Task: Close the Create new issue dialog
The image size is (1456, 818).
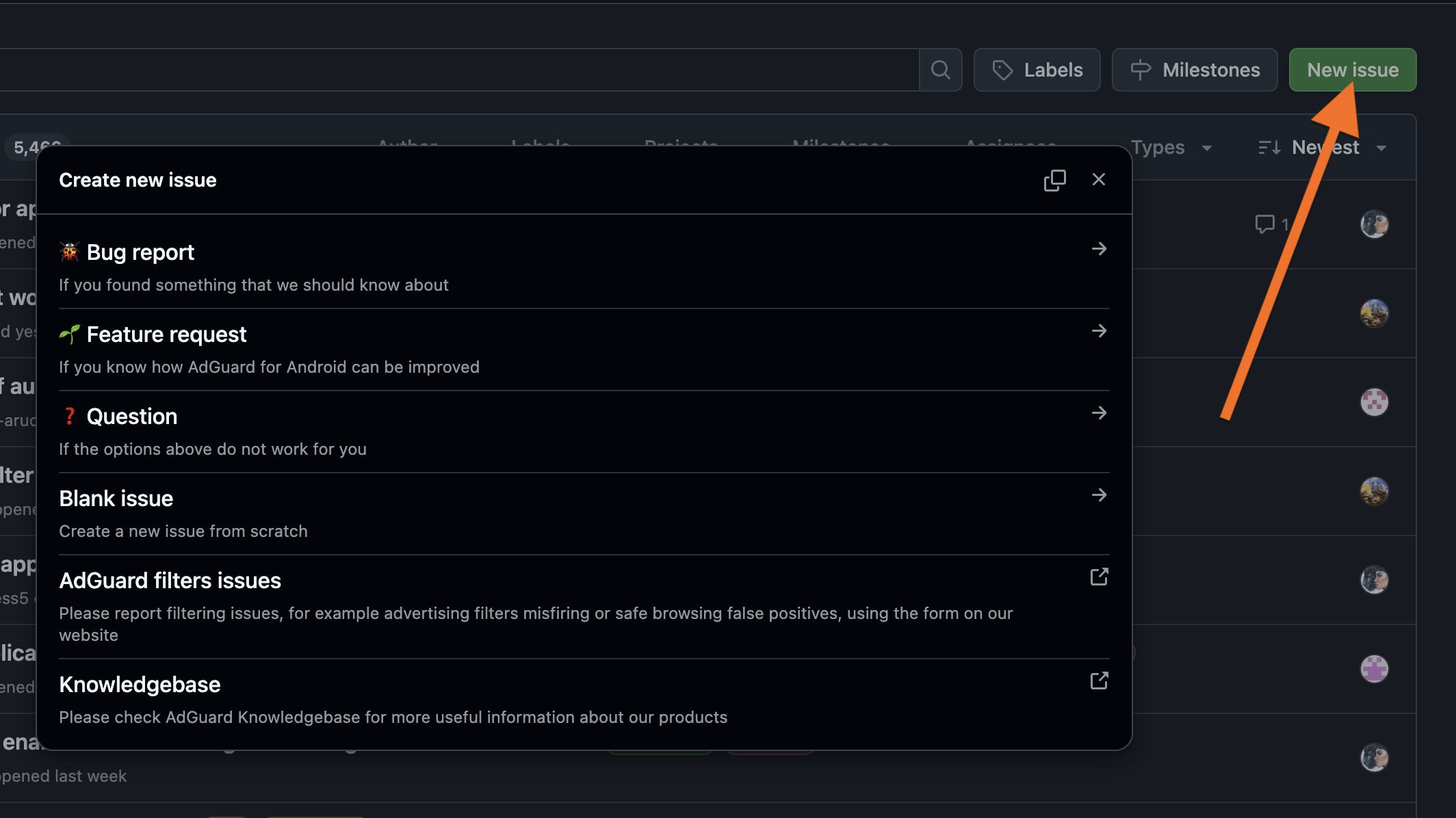Action: click(x=1098, y=179)
